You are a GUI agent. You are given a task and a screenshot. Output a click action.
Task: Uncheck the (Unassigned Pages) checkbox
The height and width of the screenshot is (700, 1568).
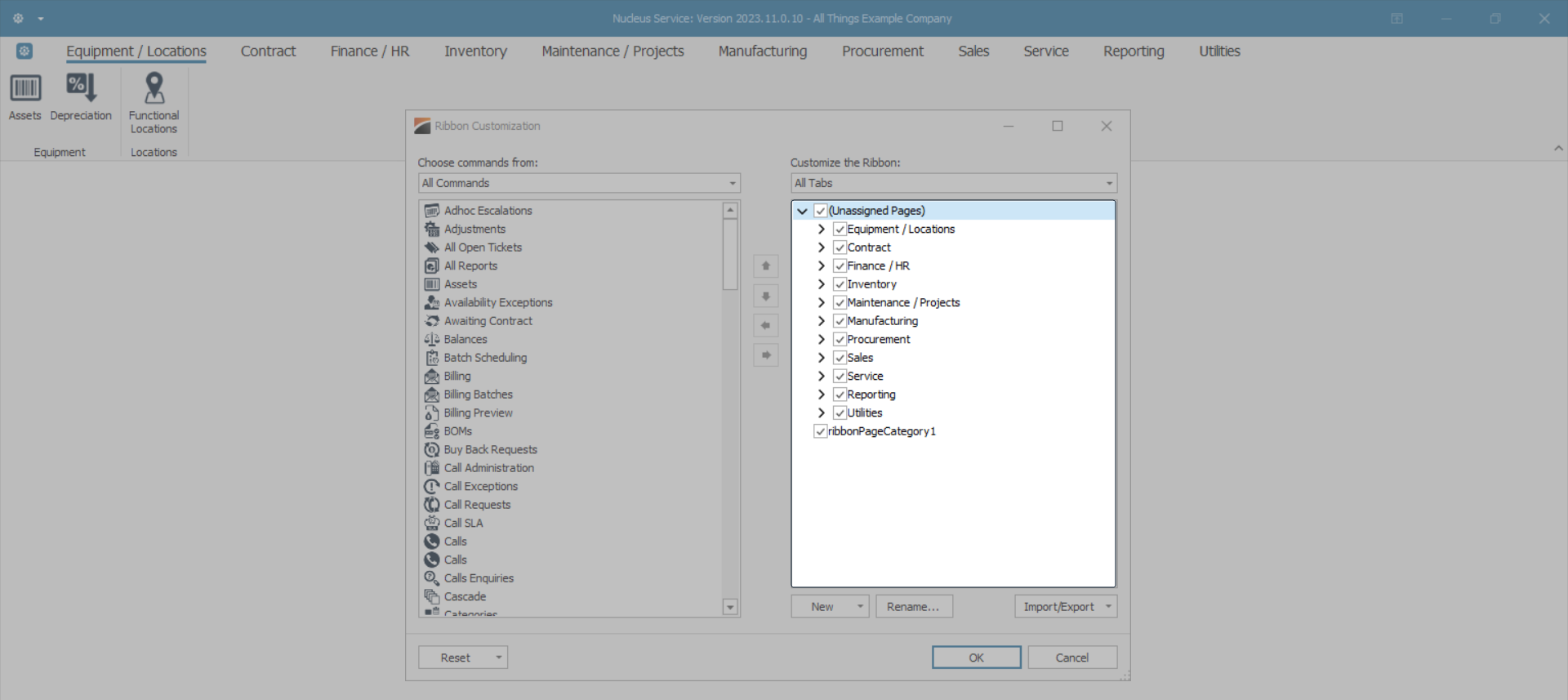[821, 211]
